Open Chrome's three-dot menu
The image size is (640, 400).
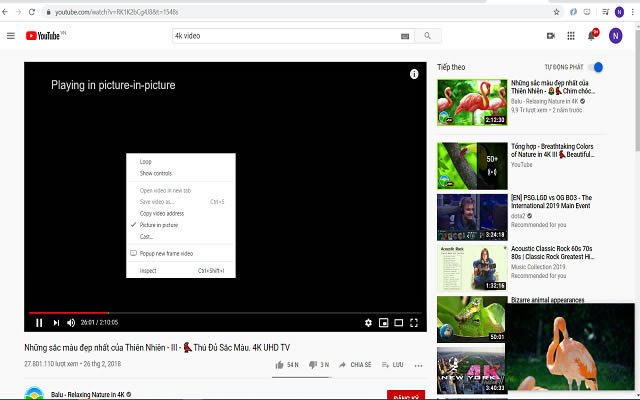click(631, 12)
